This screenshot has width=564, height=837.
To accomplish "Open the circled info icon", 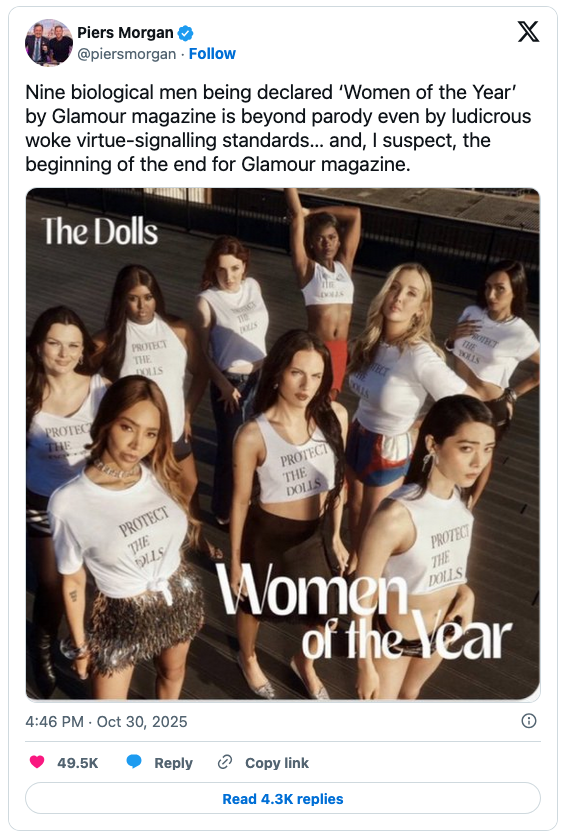I will click(528, 721).
